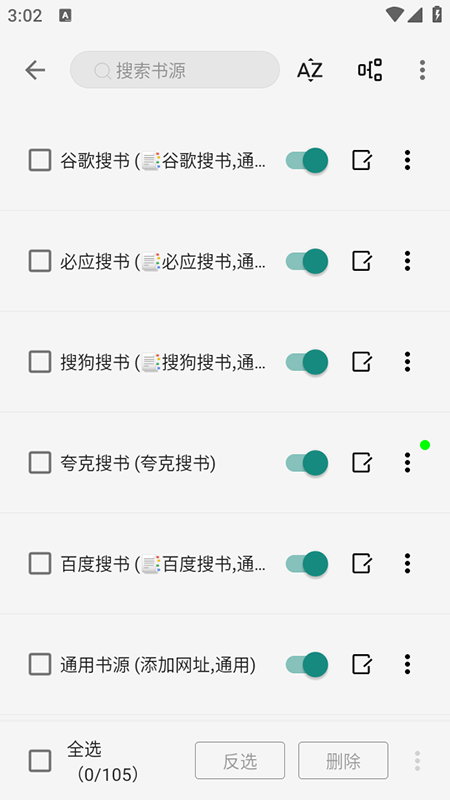
Task: Open the top toolbar overflow menu
Action: pyautogui.click(x=422, y=70)
